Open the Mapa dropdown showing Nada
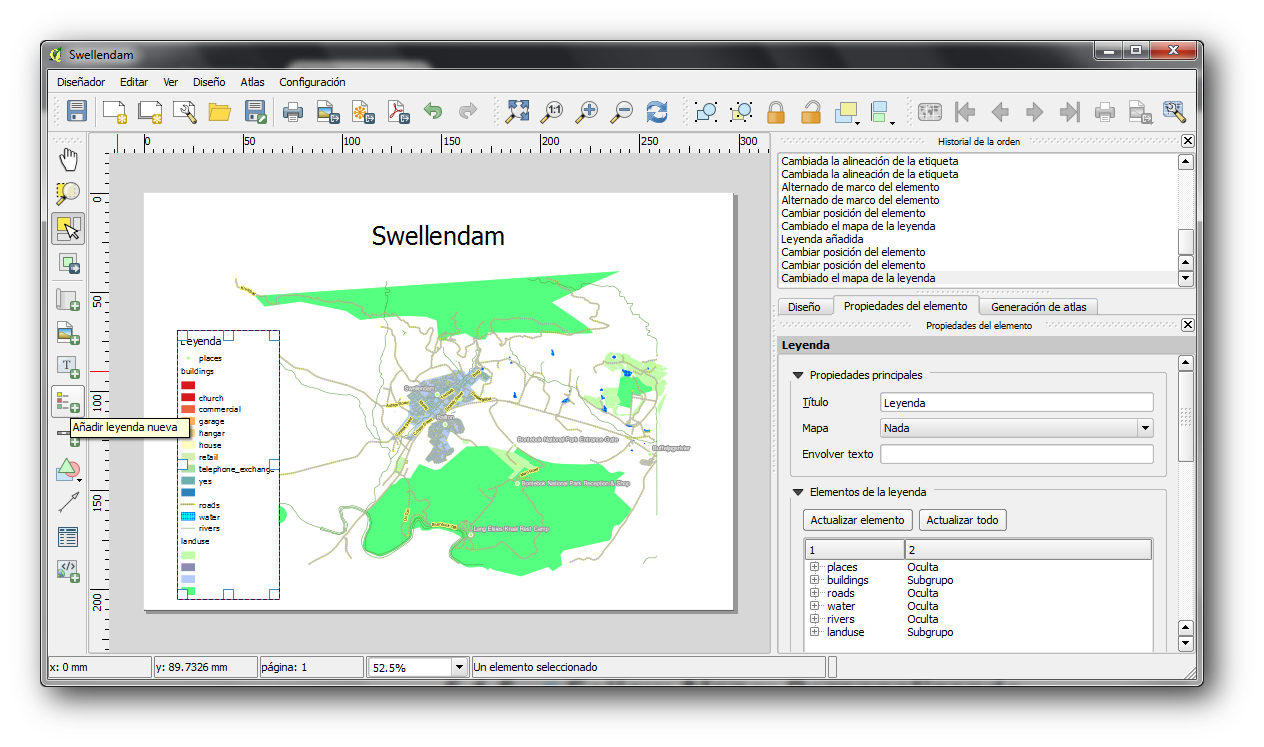Screen dimensions: 1264x747 coord(1017,428)
